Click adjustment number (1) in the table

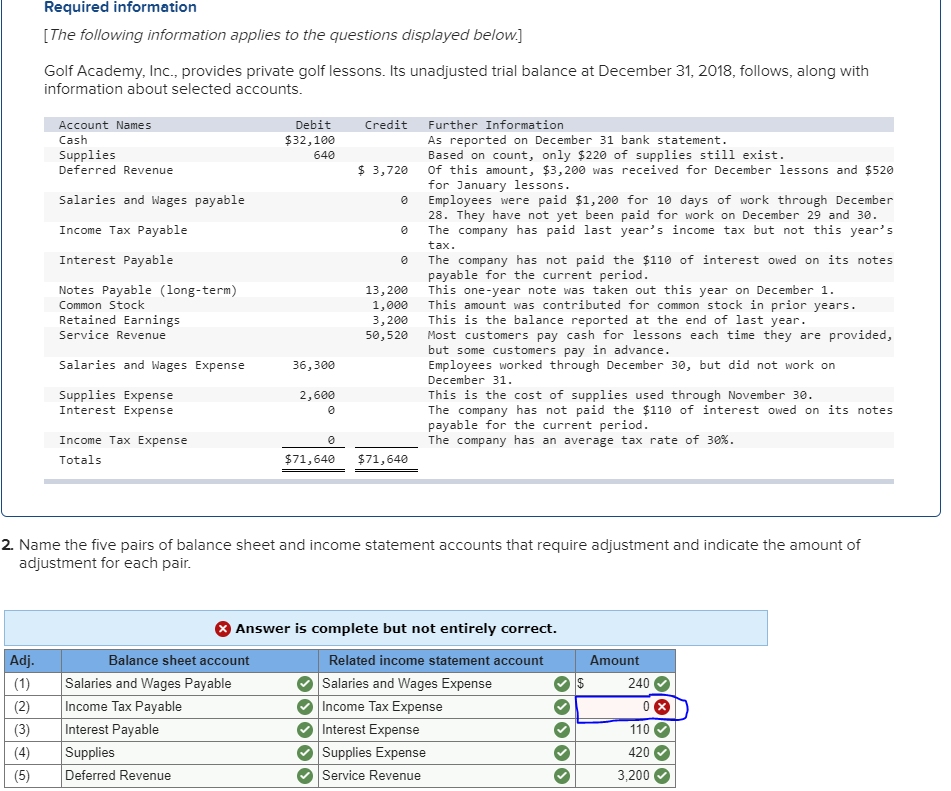(x=22, y=684)
